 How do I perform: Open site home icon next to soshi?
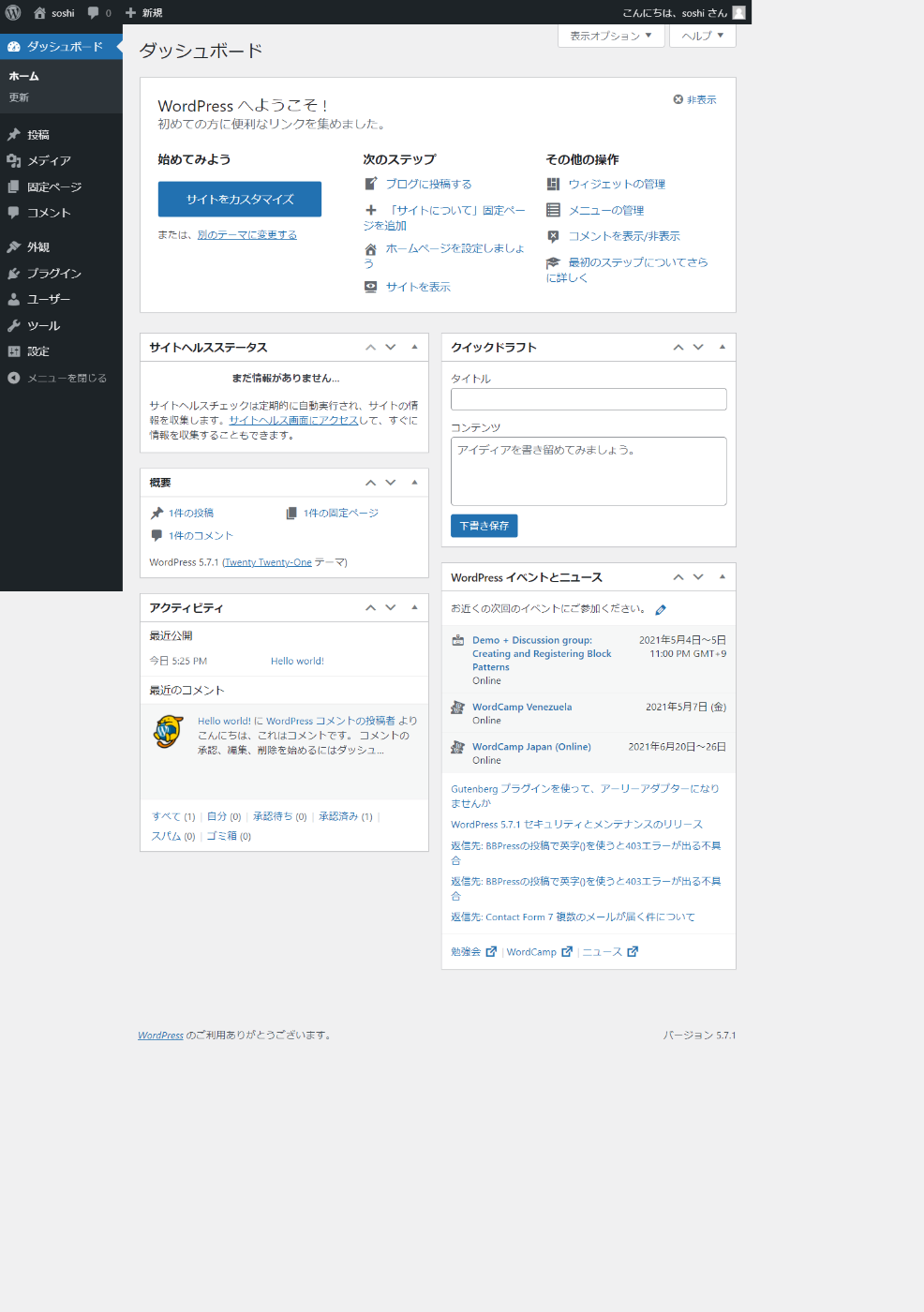tap(39, 12)
